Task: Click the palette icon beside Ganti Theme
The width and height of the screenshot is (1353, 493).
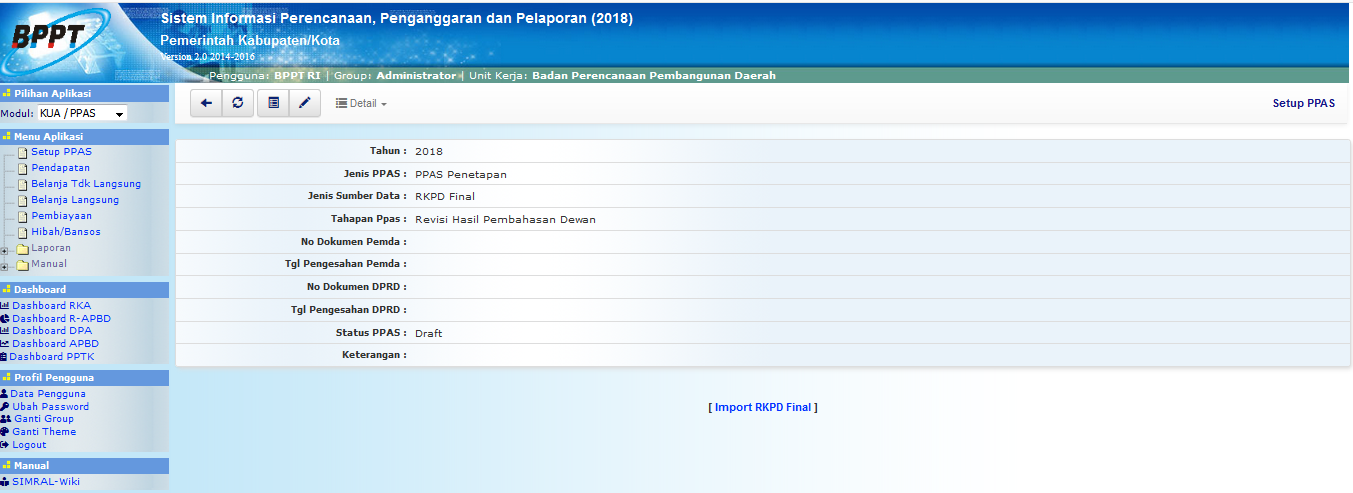Action: point(5,432)
